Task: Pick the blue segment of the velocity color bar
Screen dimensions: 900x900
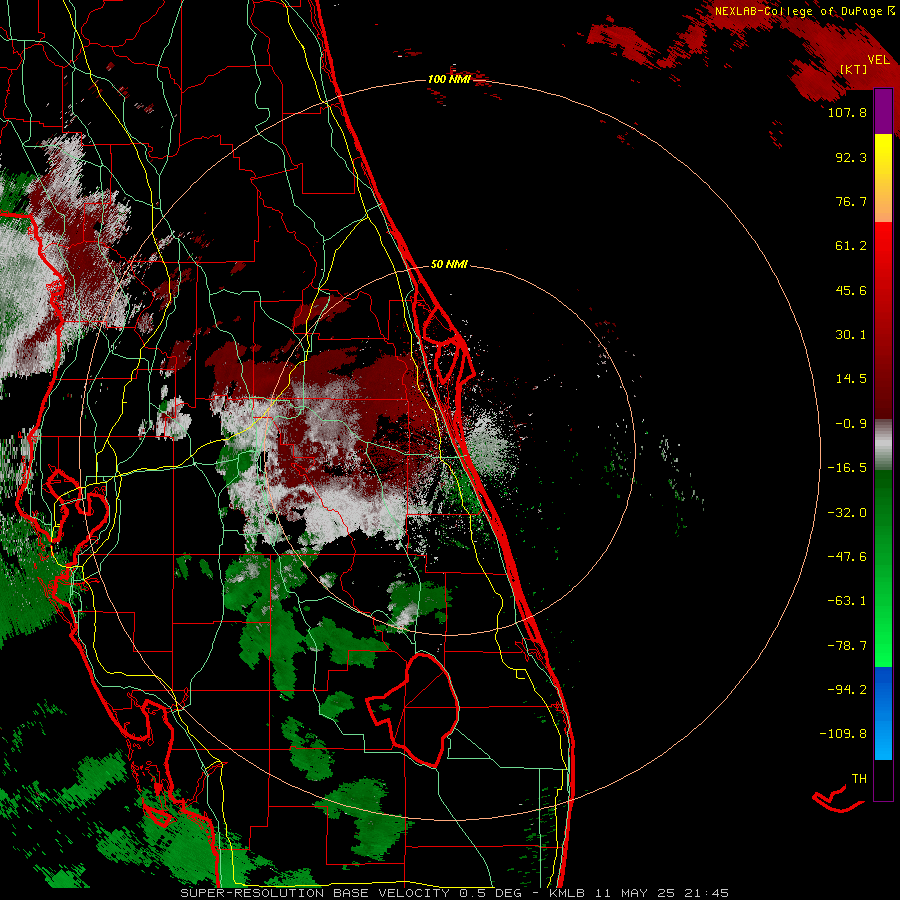Action: 883,713
